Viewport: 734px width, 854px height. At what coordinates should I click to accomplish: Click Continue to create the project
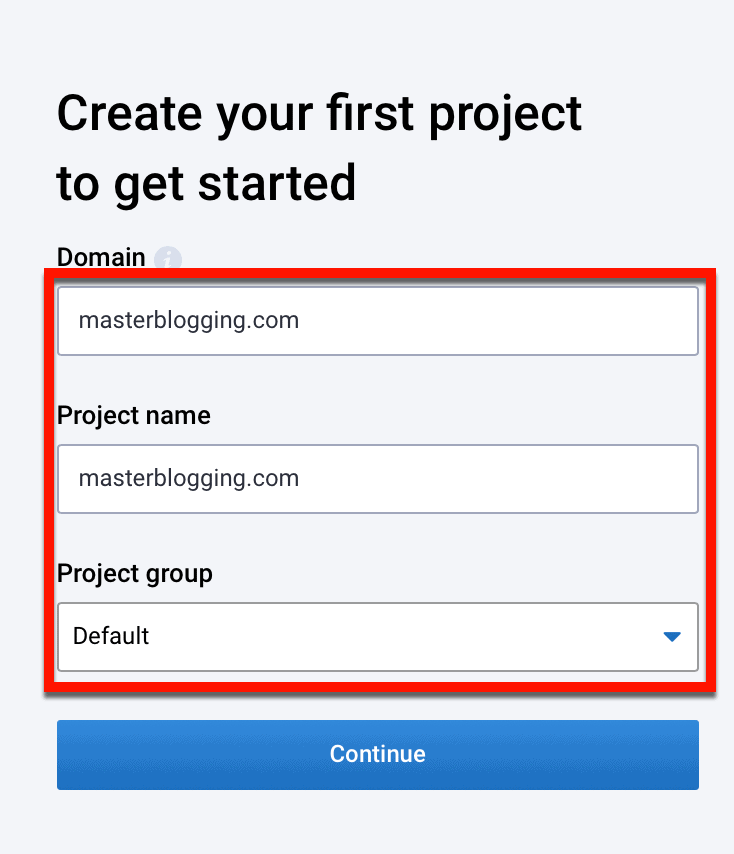(377, 755)
